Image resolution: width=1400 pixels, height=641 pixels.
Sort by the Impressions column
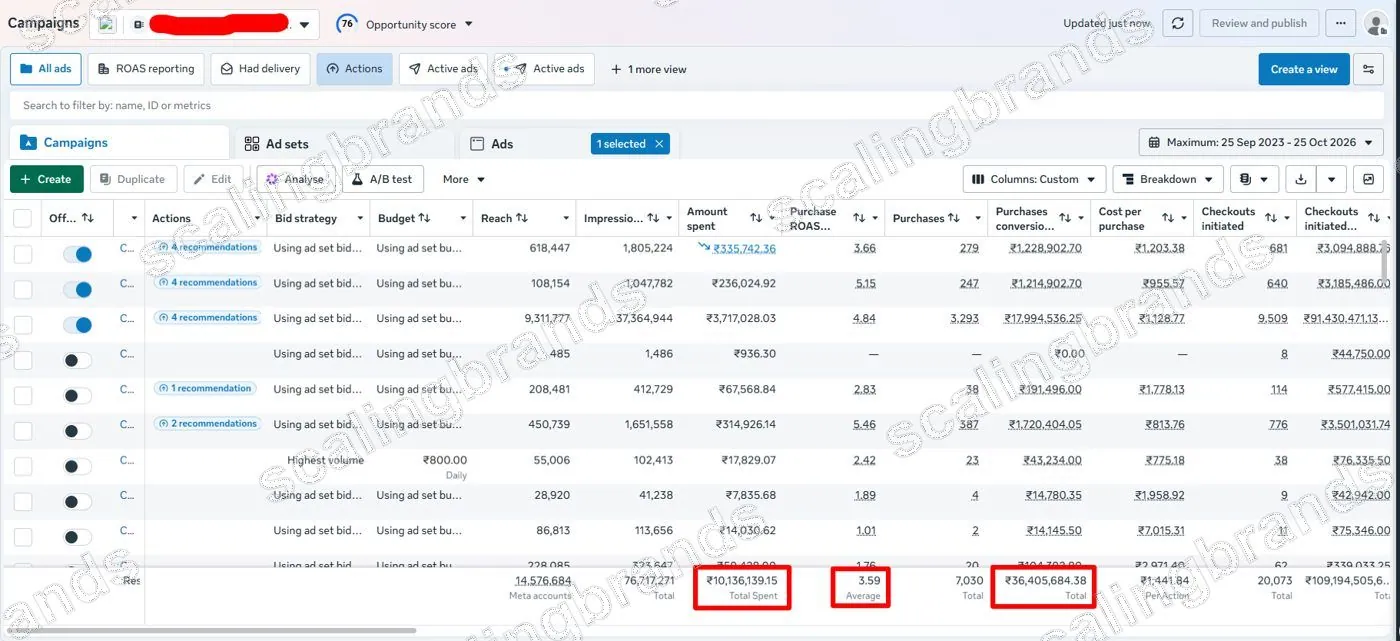[653, 218]
